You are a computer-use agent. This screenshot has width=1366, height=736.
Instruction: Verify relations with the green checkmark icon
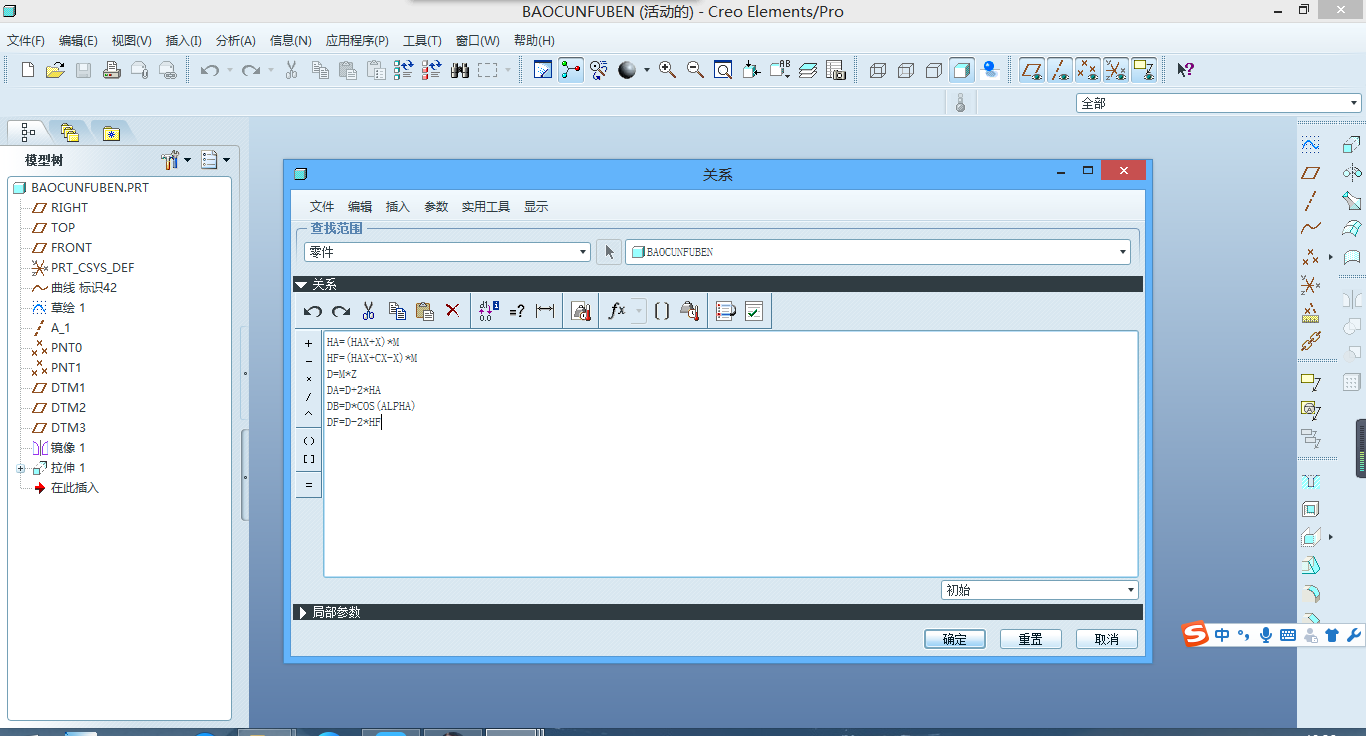tap(754, 311)
